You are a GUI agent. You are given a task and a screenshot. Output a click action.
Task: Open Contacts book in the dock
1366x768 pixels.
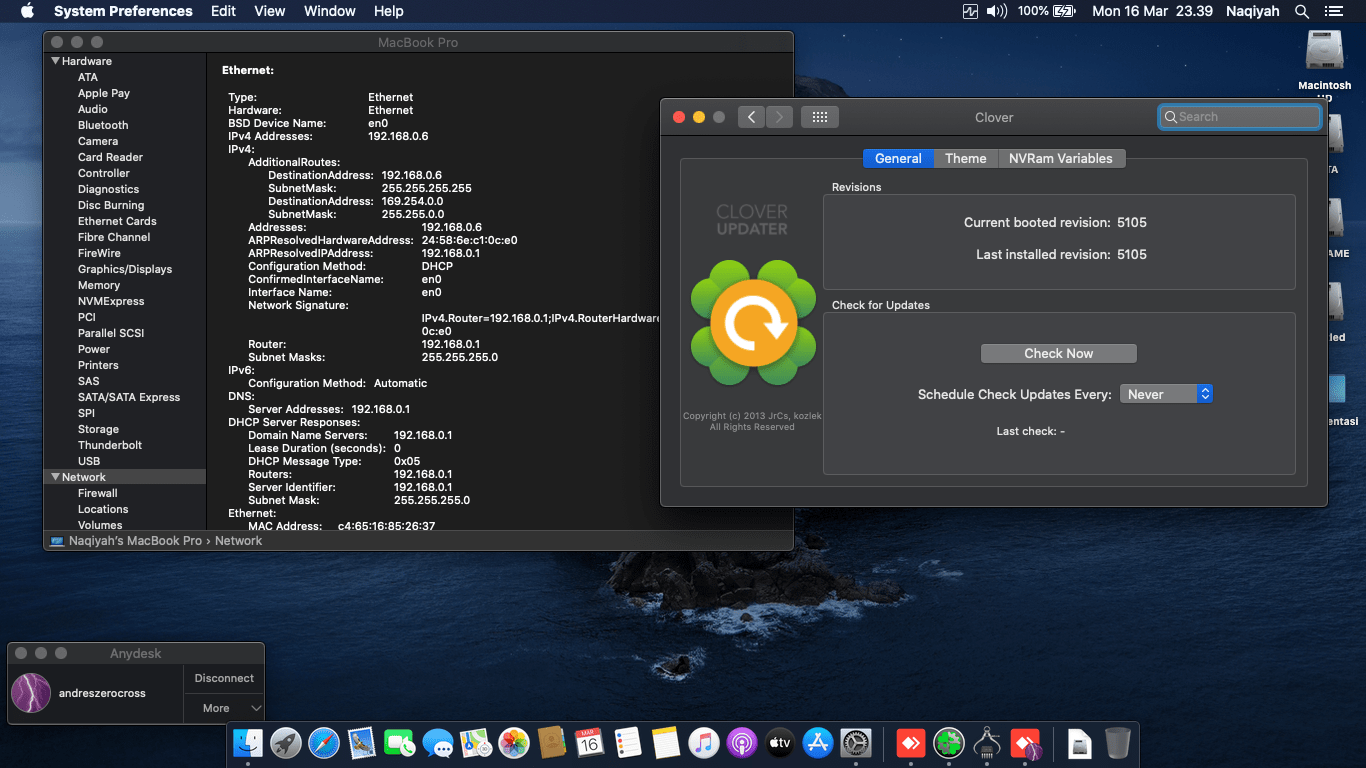coord(552,743)
